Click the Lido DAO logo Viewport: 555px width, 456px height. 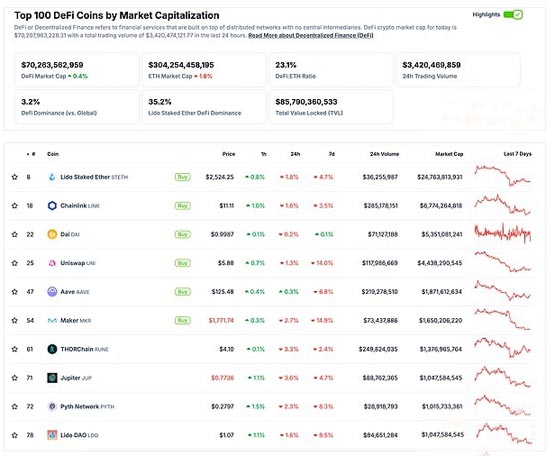pos(52,435)
